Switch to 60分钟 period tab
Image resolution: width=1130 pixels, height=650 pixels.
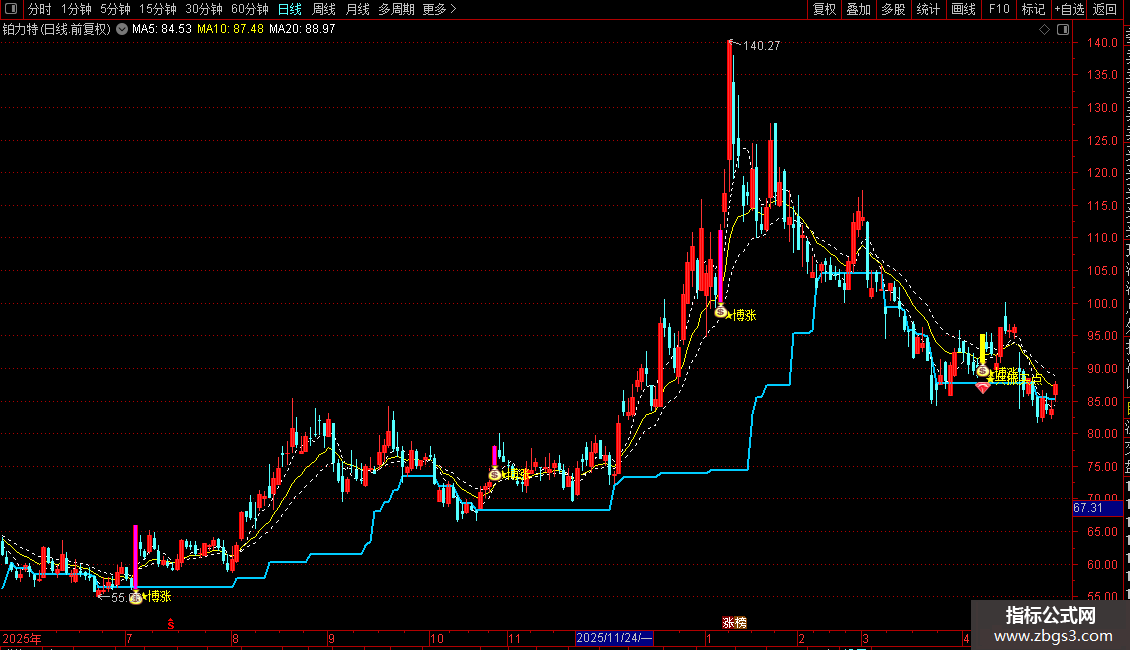pos(249,9)
